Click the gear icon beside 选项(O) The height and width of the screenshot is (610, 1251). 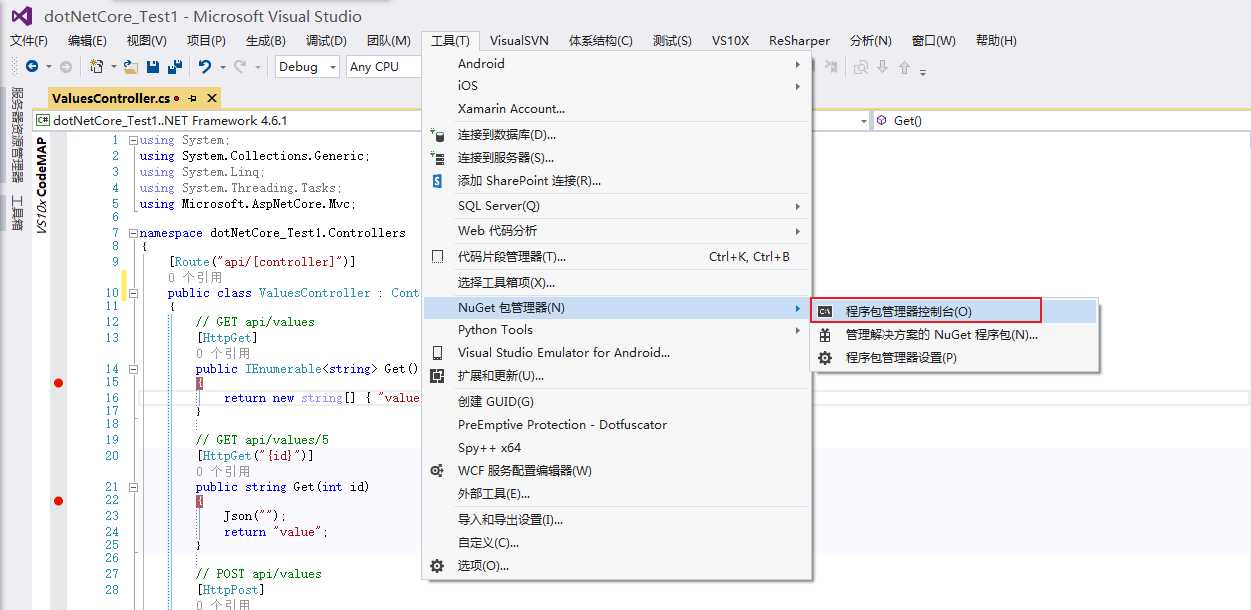pos(437,565)
